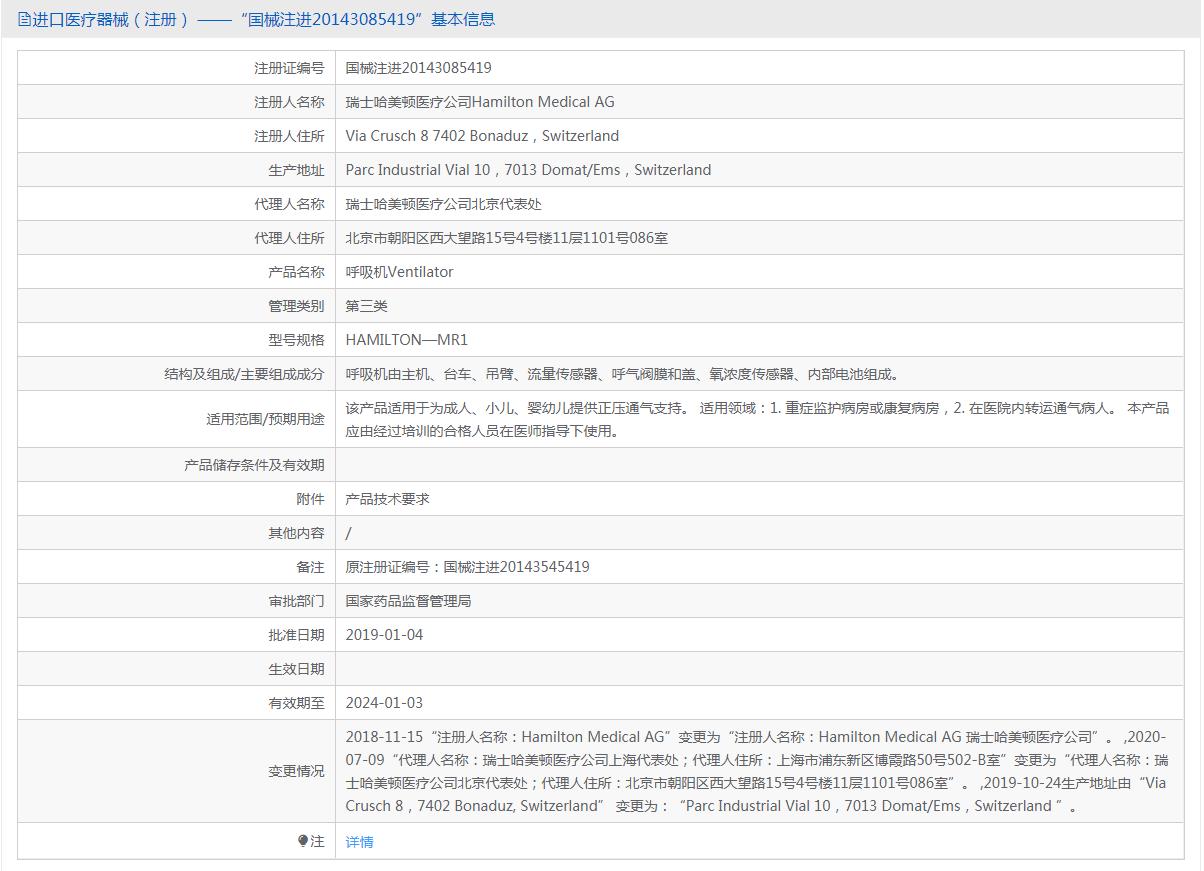Click the lightbulb icon next to 注
1204x871 pixels.
click(303, 841)
